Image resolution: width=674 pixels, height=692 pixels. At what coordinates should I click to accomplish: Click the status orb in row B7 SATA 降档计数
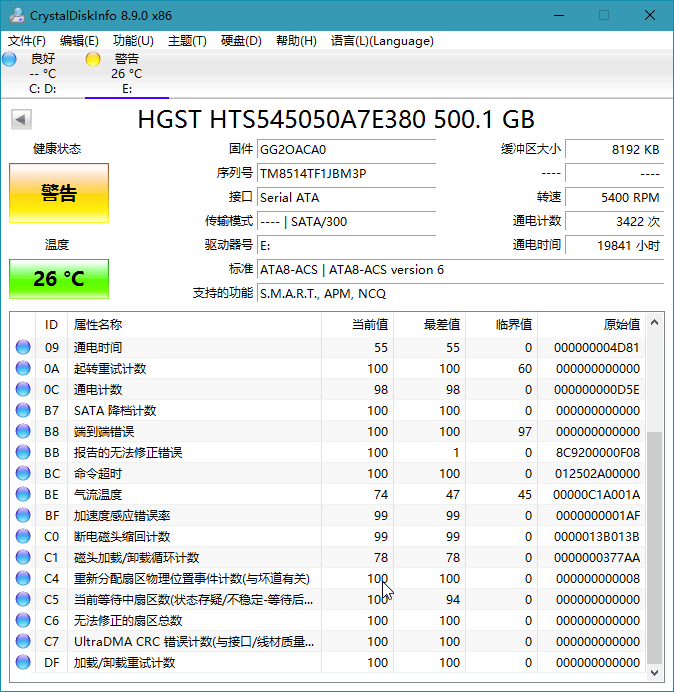click(23, 410)
